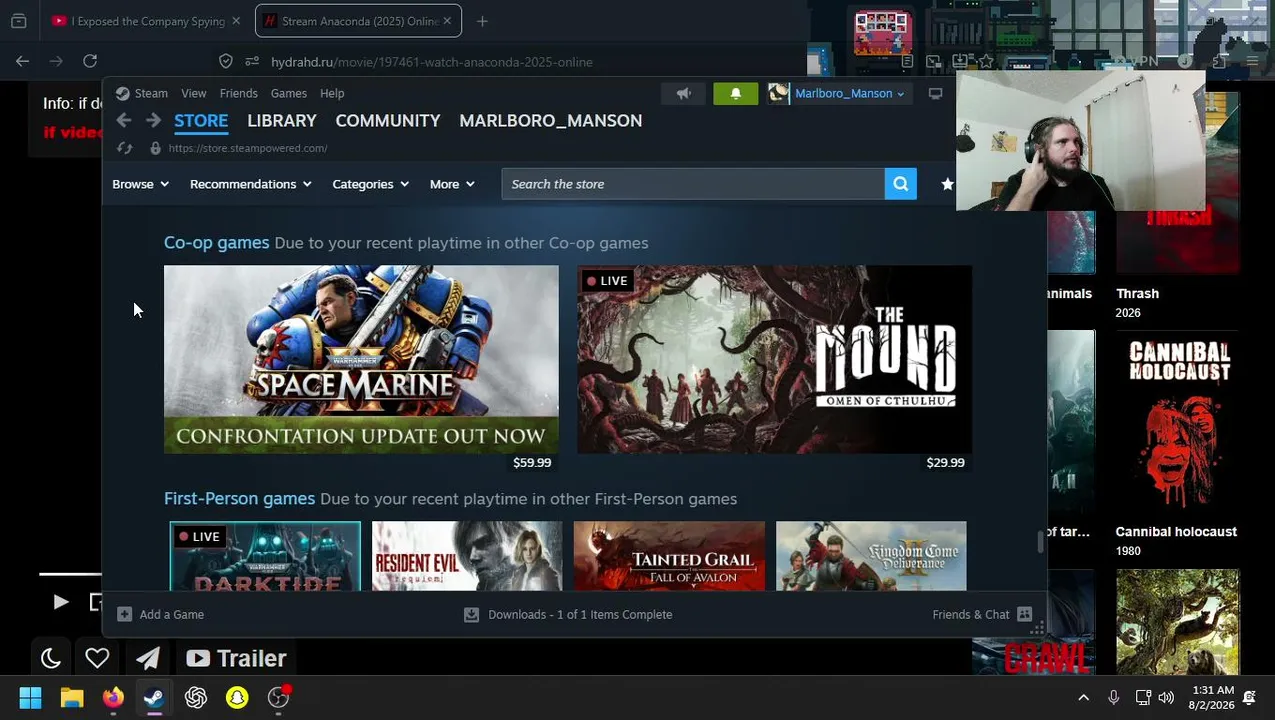Open ChatGPT app from the taskbar
This screenshot has width=1275, height=720.
click(196, 697)
